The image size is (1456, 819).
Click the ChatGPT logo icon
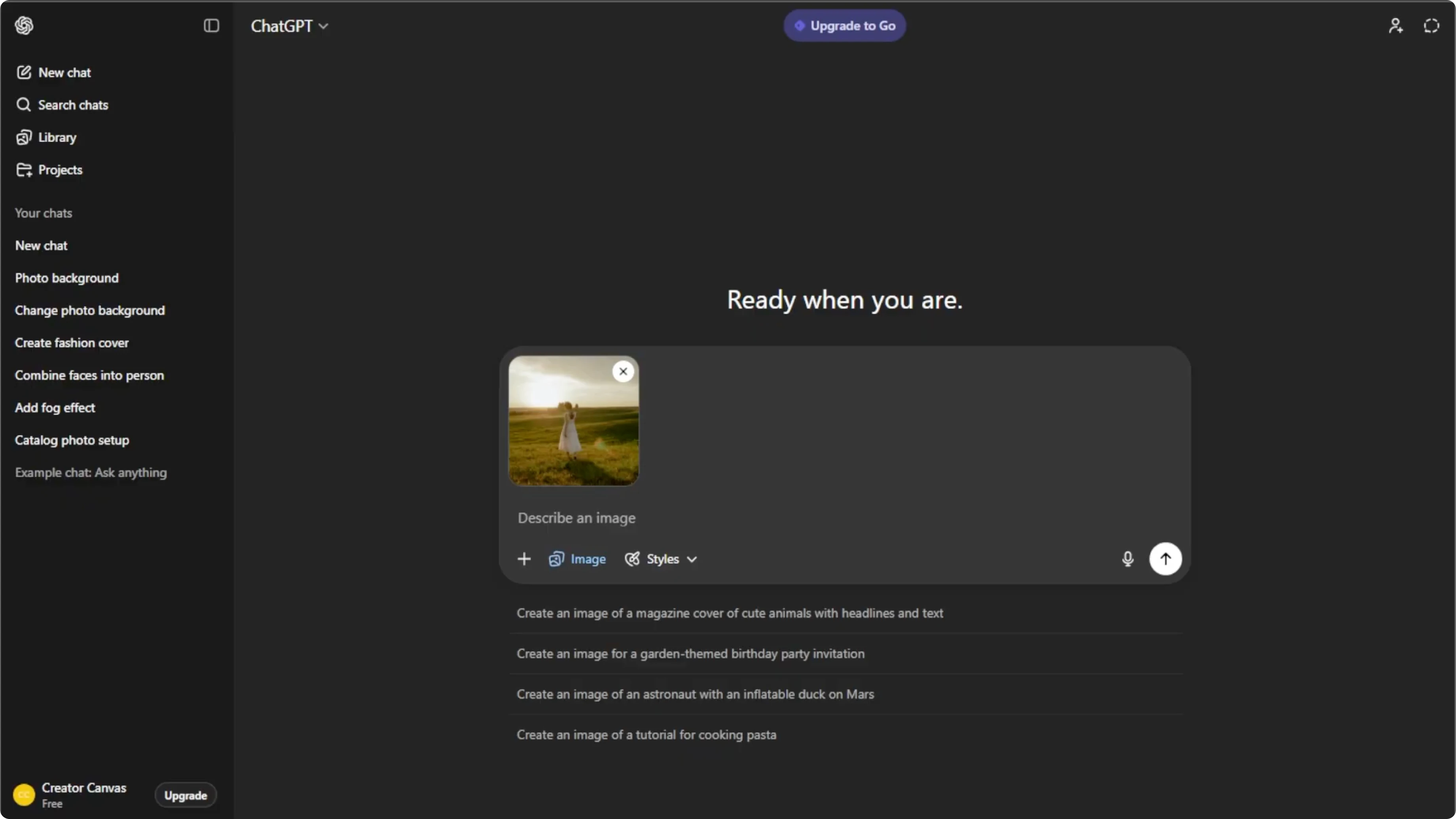[x=24, y=25]
